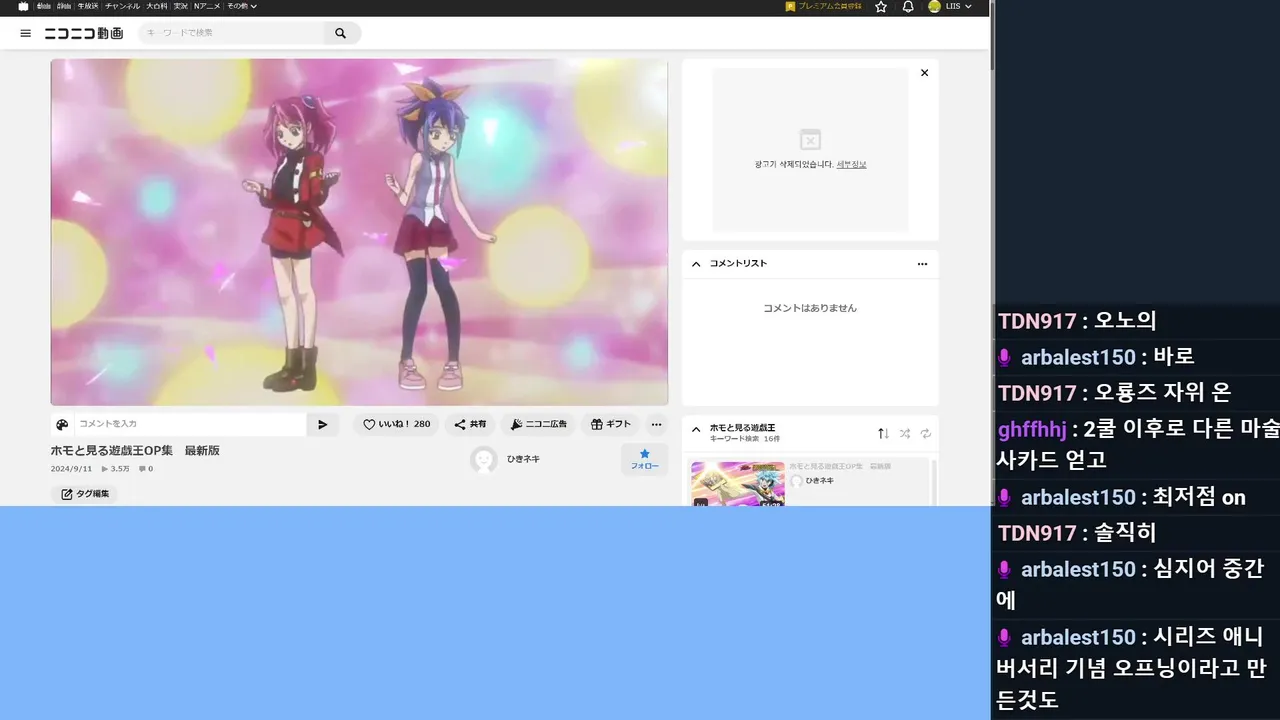The width and height of the screenshot is (1280, 720).
Task: Open 実況 in the top bar
Action: 181,6
